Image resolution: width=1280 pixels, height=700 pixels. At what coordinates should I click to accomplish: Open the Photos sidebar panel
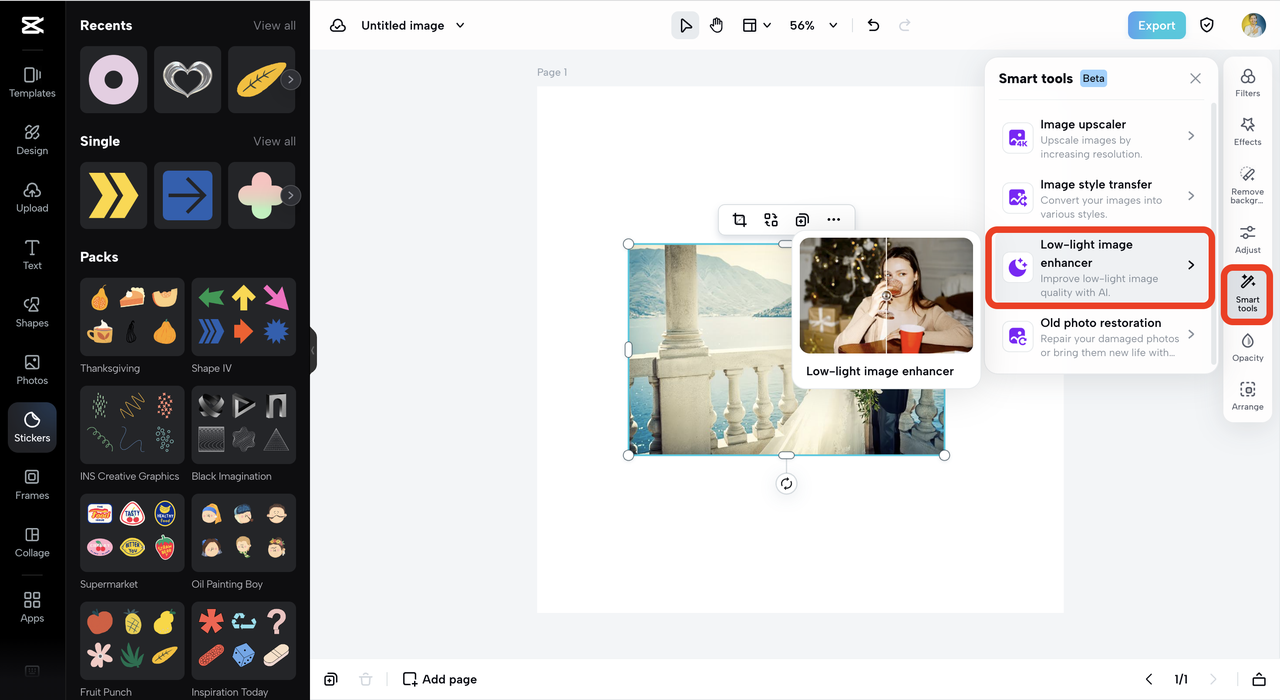[x=32, y=369]
